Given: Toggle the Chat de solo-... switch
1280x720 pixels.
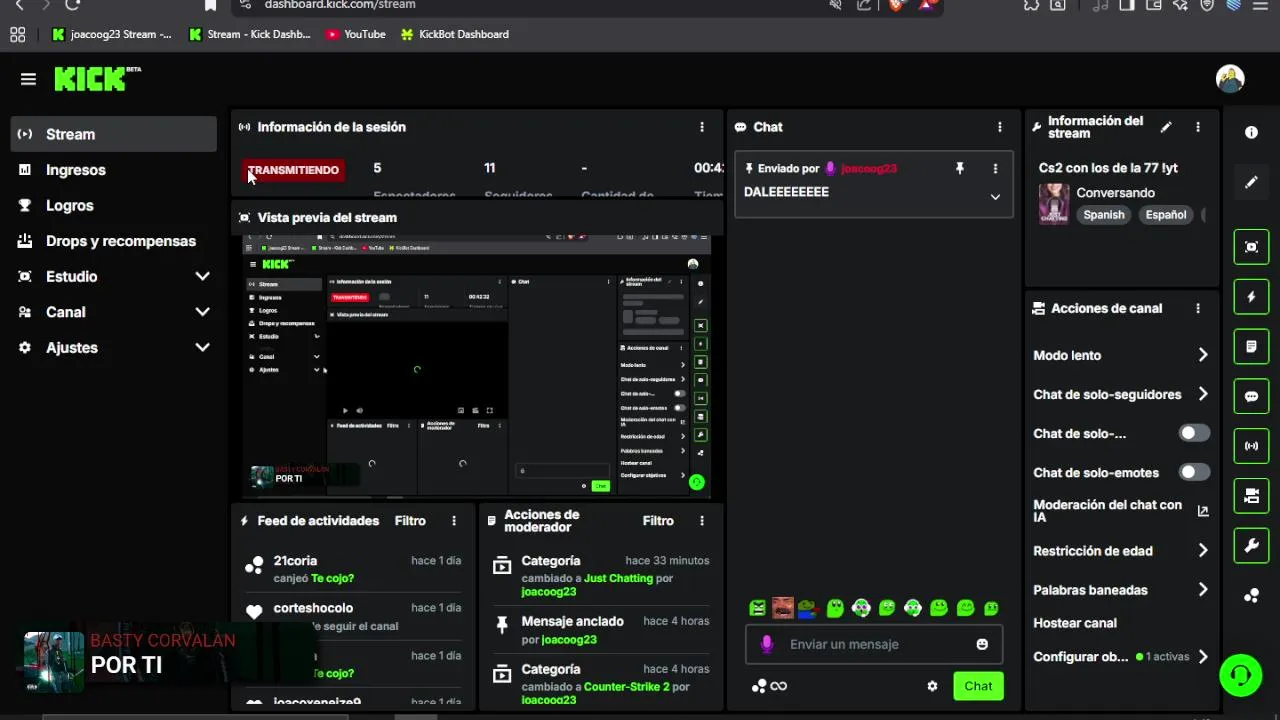Looking at the screenshot, I should (1194, 433).
